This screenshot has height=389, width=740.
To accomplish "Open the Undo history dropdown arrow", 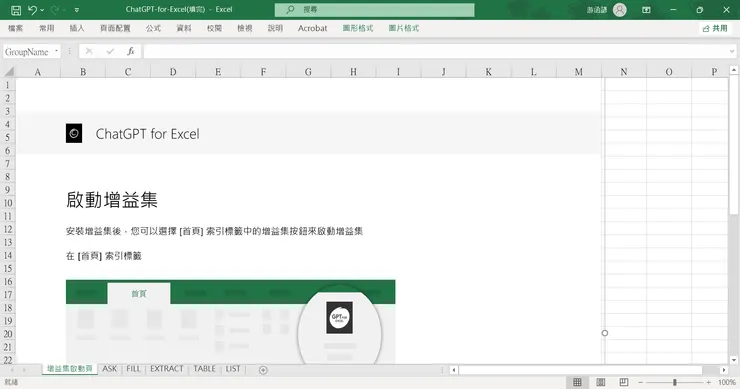I will pyautogui.click(x=42, y=10).
